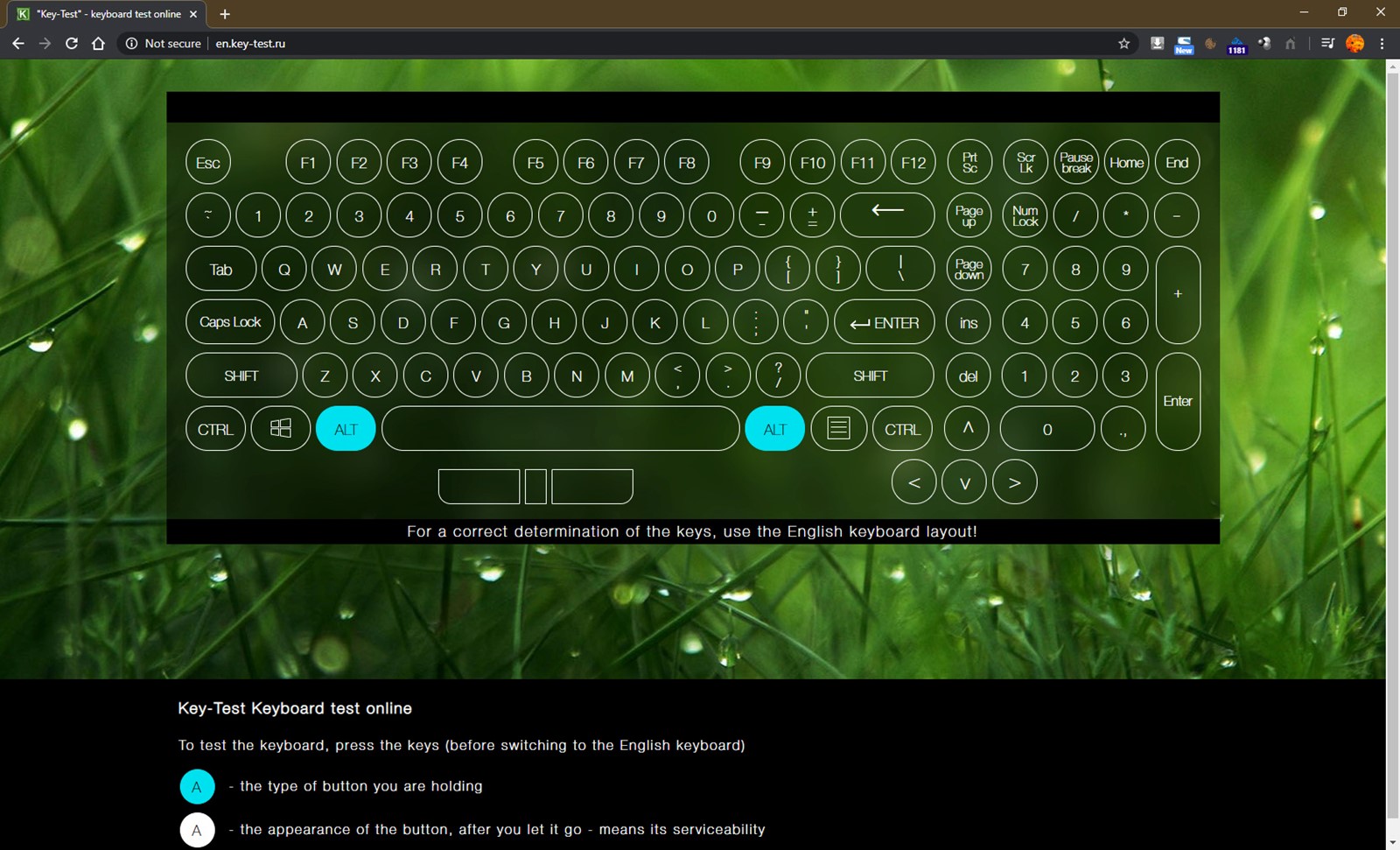
Task: Click the right mouse button indicator
Action: (592, 486)
